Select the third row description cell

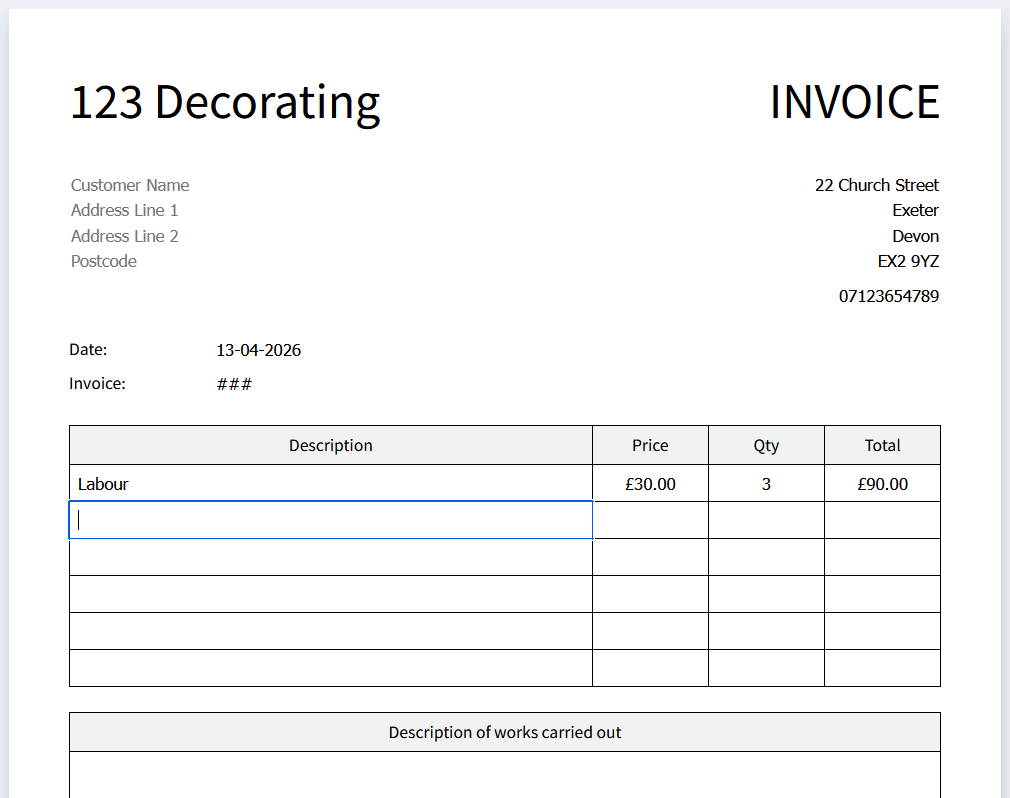coord(330,557)
